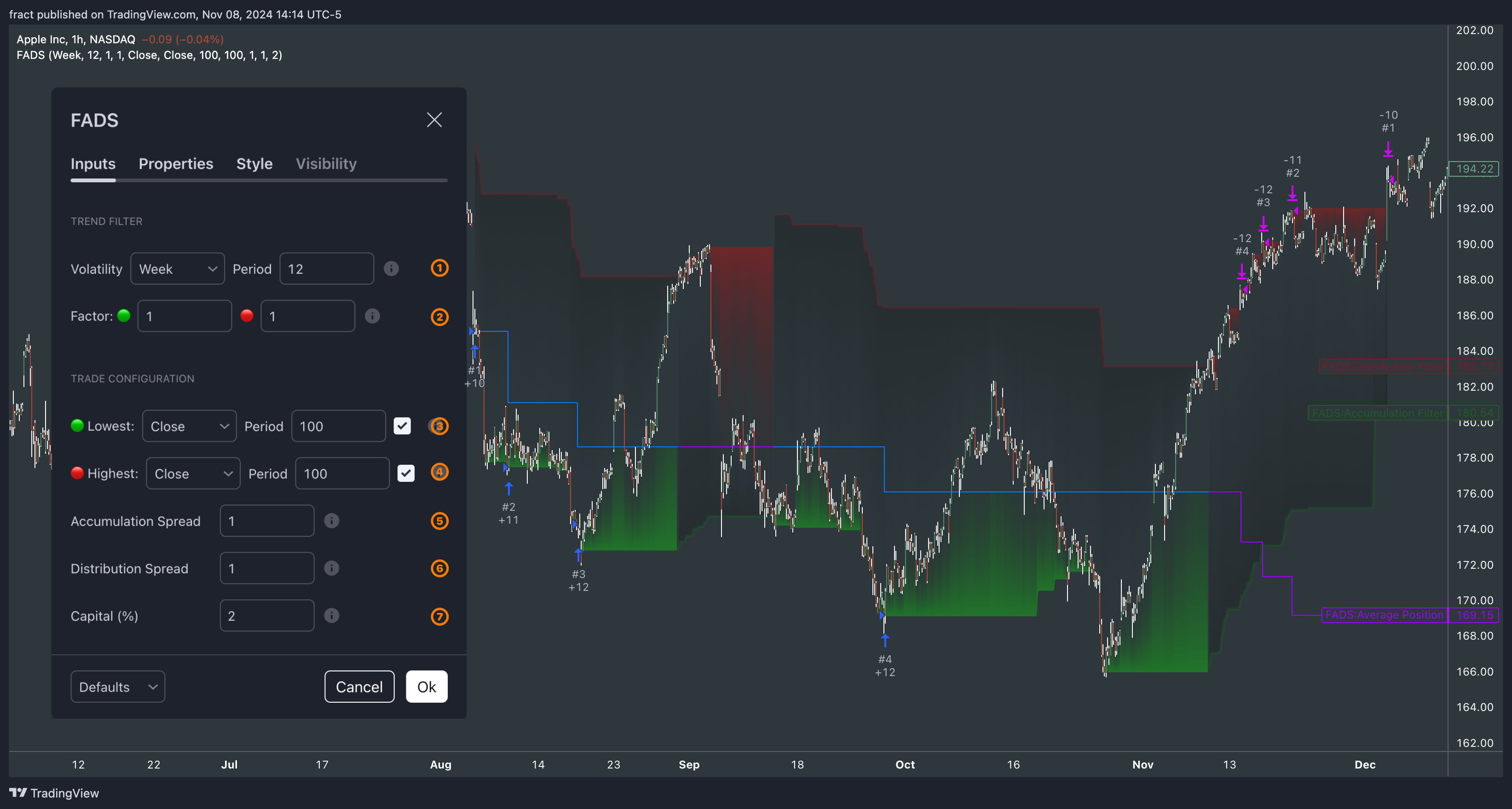Click the TradingView logo at bottom left
This screenshot has height=809, width=1512.
click(x=54, y=793)
